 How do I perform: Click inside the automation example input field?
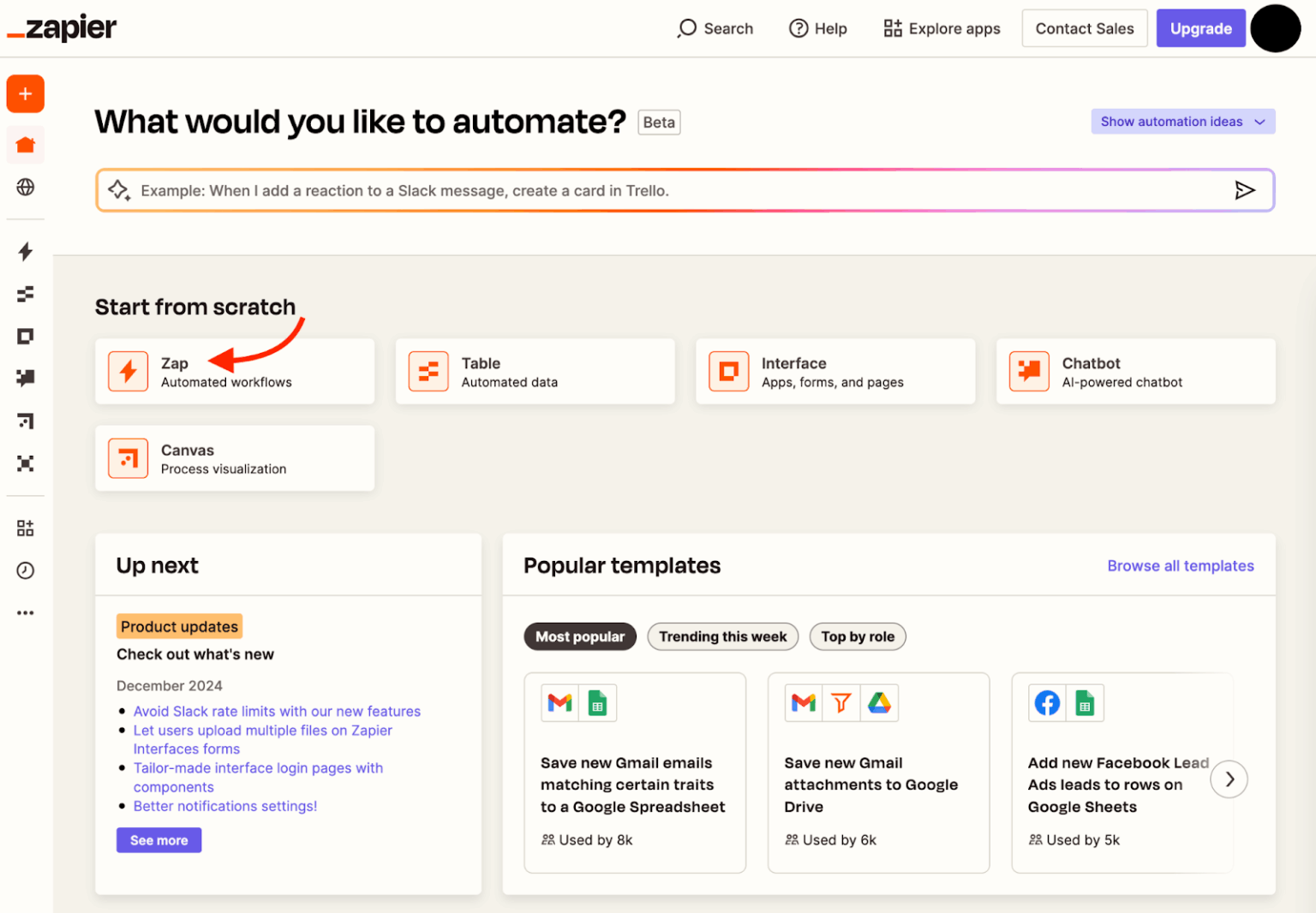[600, 190]
